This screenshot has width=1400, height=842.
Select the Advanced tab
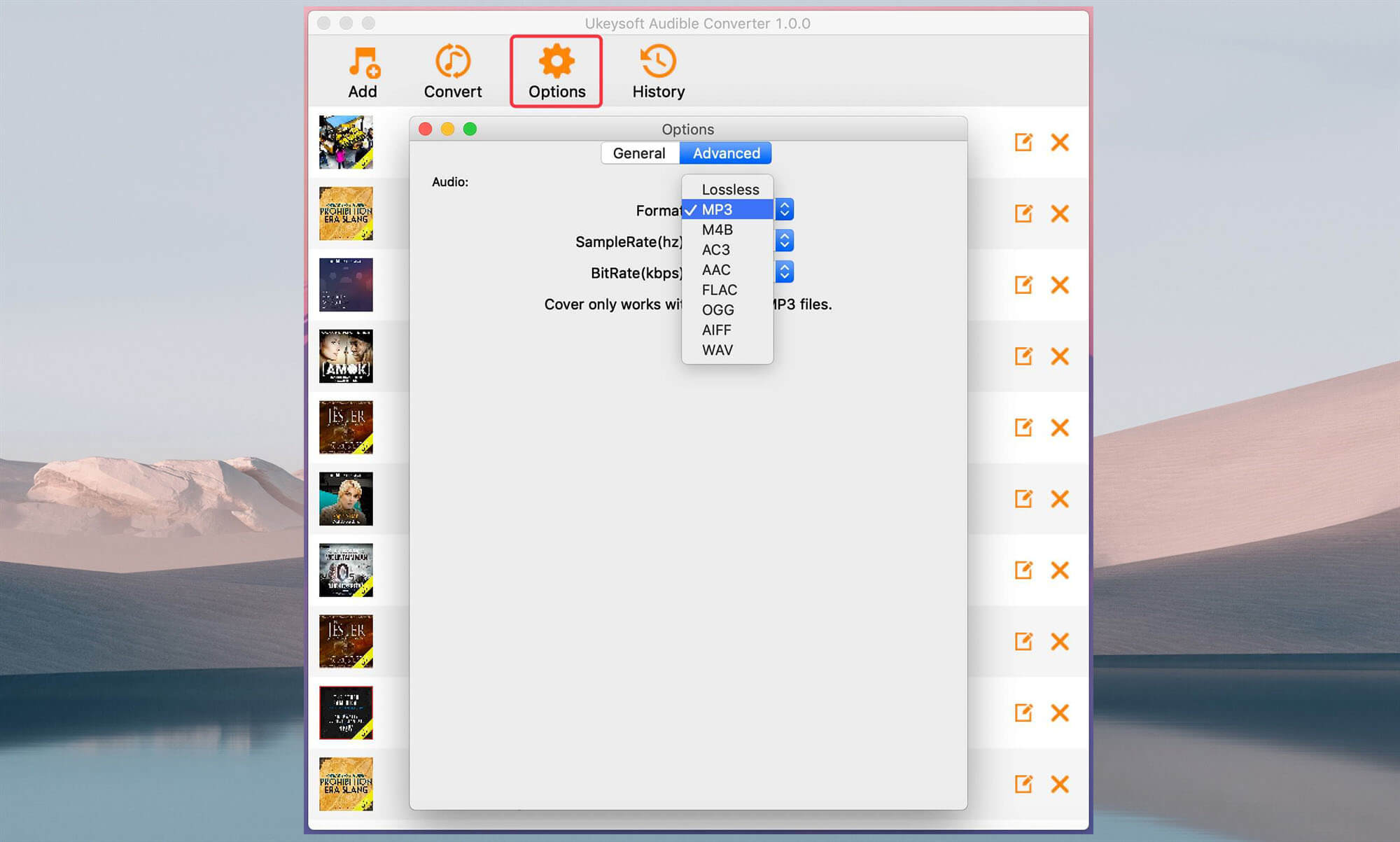coord(726,153)
